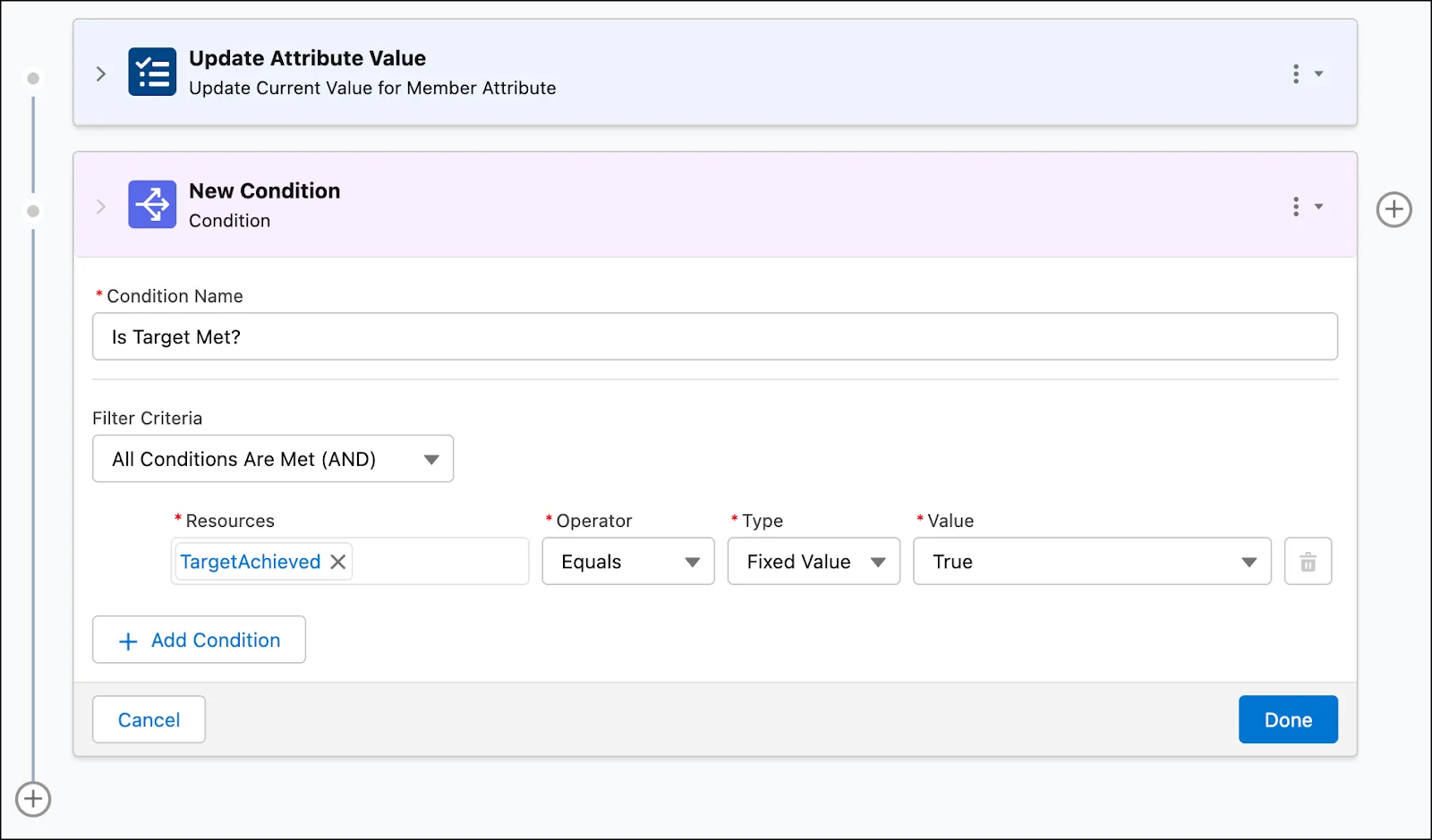Delete the TargetAchieved condition row with trash icon

tap(1308, 561)
